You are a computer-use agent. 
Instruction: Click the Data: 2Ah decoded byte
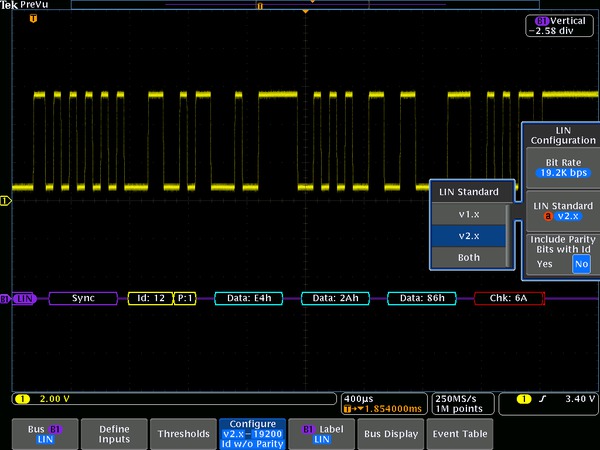[336, 298]
